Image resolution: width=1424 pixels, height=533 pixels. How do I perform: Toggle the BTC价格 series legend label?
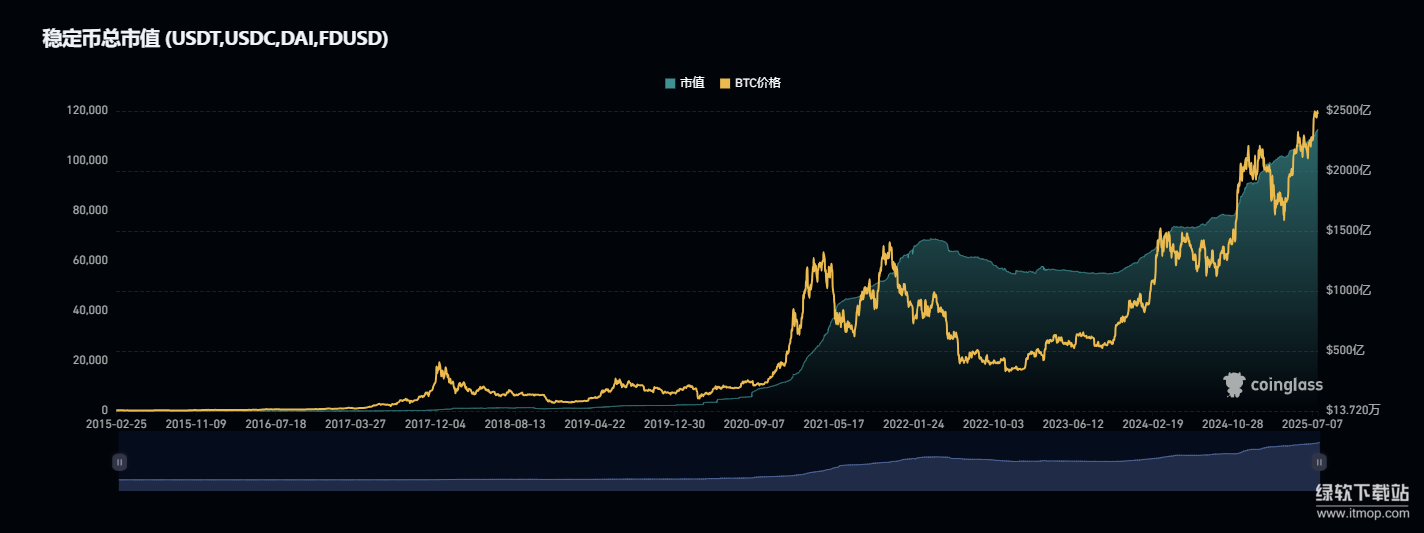[x=758, y=83]
